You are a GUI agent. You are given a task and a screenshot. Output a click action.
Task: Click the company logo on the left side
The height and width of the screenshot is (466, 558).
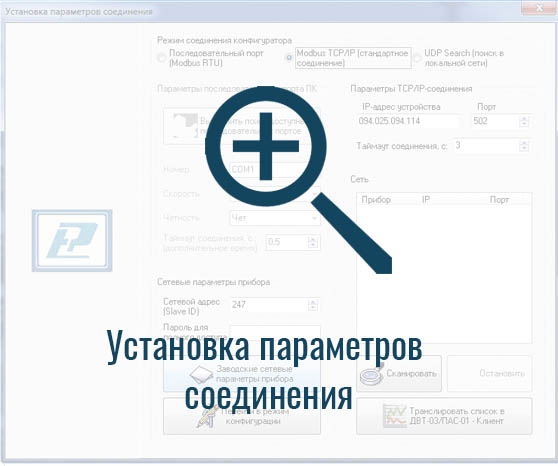point(72,241)
